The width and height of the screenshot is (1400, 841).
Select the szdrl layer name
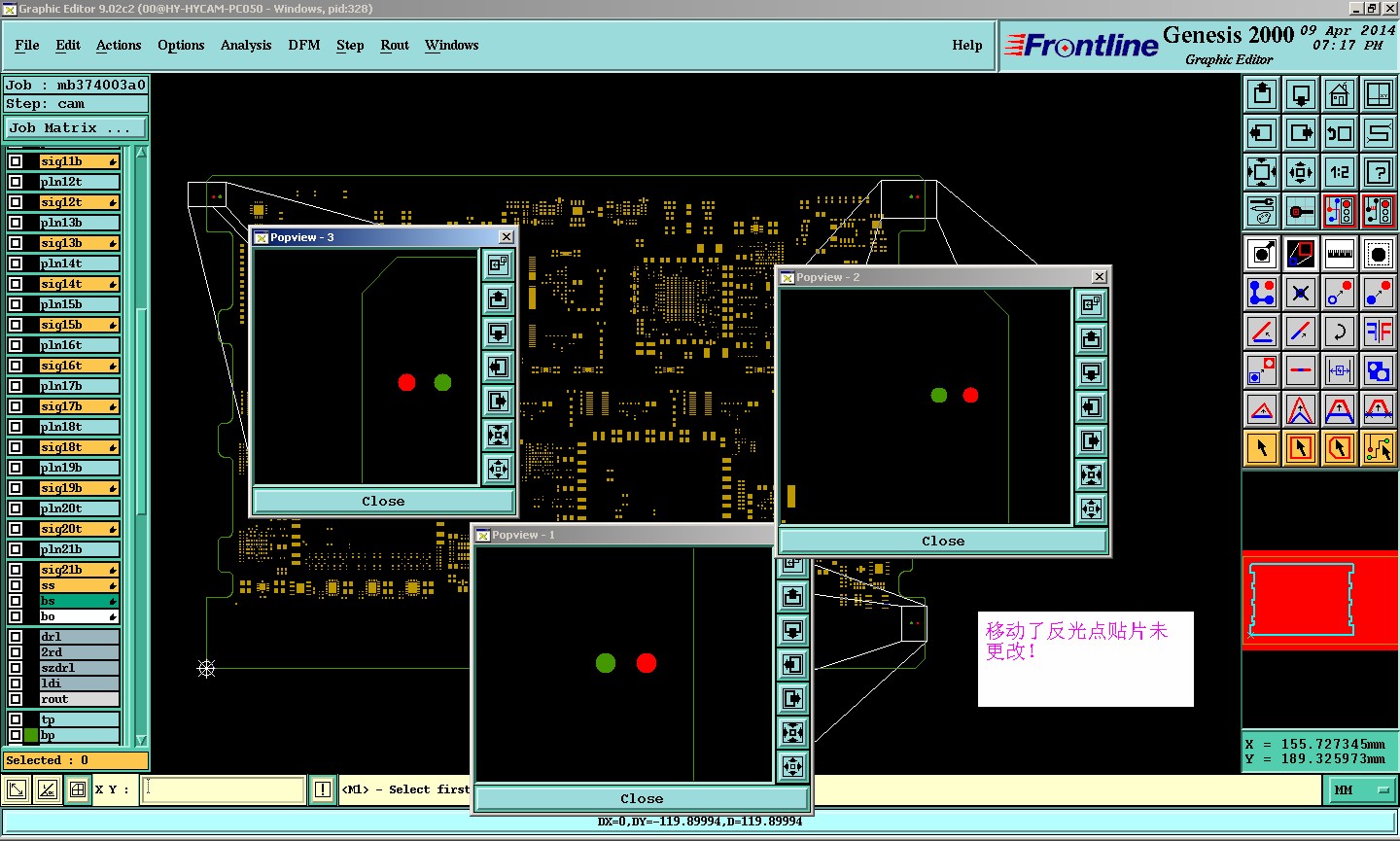(79, 668)
